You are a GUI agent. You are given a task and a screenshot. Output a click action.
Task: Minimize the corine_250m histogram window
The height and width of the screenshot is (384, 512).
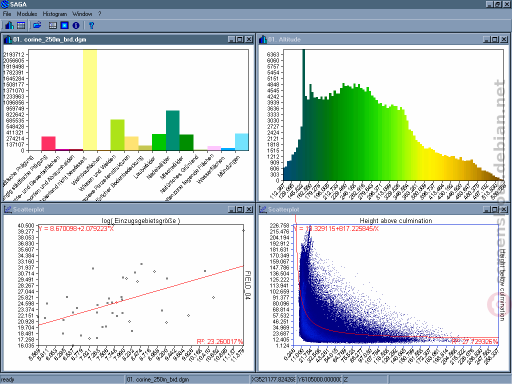232,39
